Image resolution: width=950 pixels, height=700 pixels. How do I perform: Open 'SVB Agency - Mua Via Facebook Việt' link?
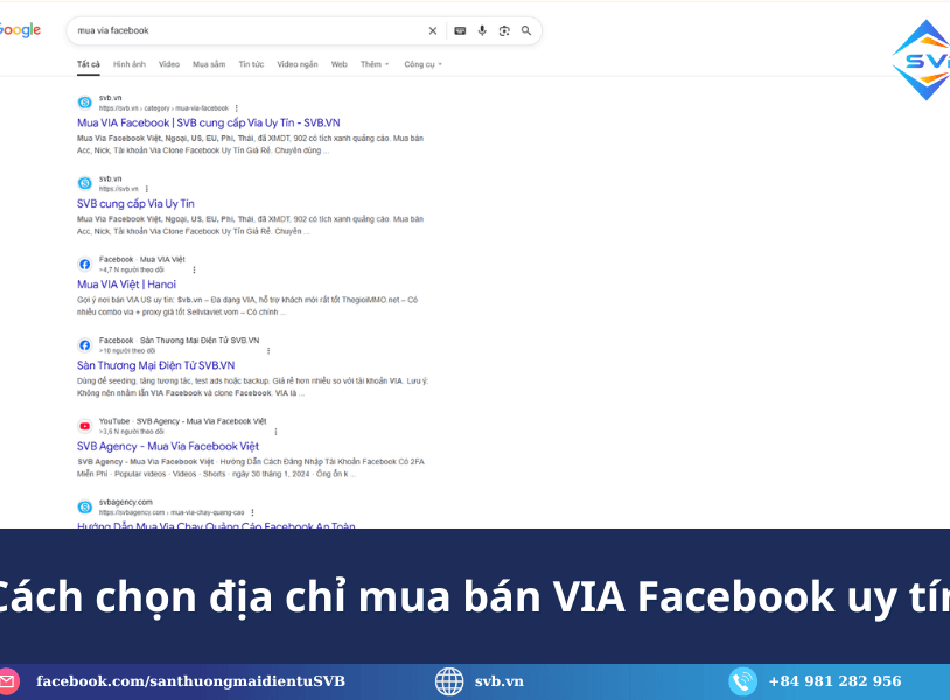[167, 446]
